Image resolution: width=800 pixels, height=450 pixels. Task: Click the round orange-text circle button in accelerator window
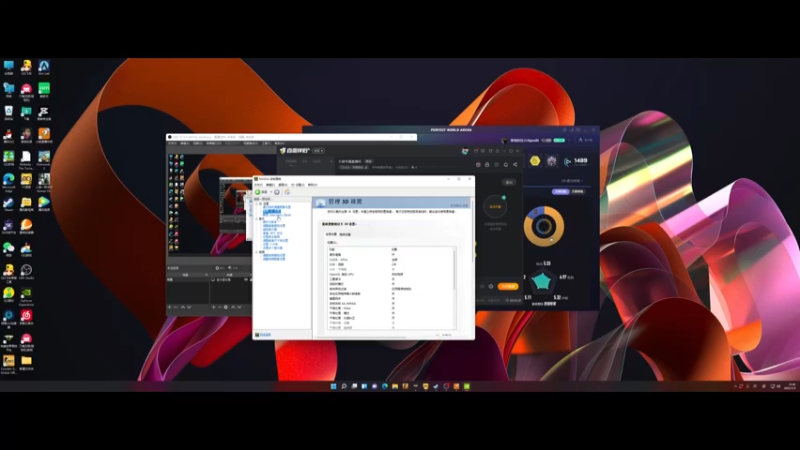(x=495, y=207)
